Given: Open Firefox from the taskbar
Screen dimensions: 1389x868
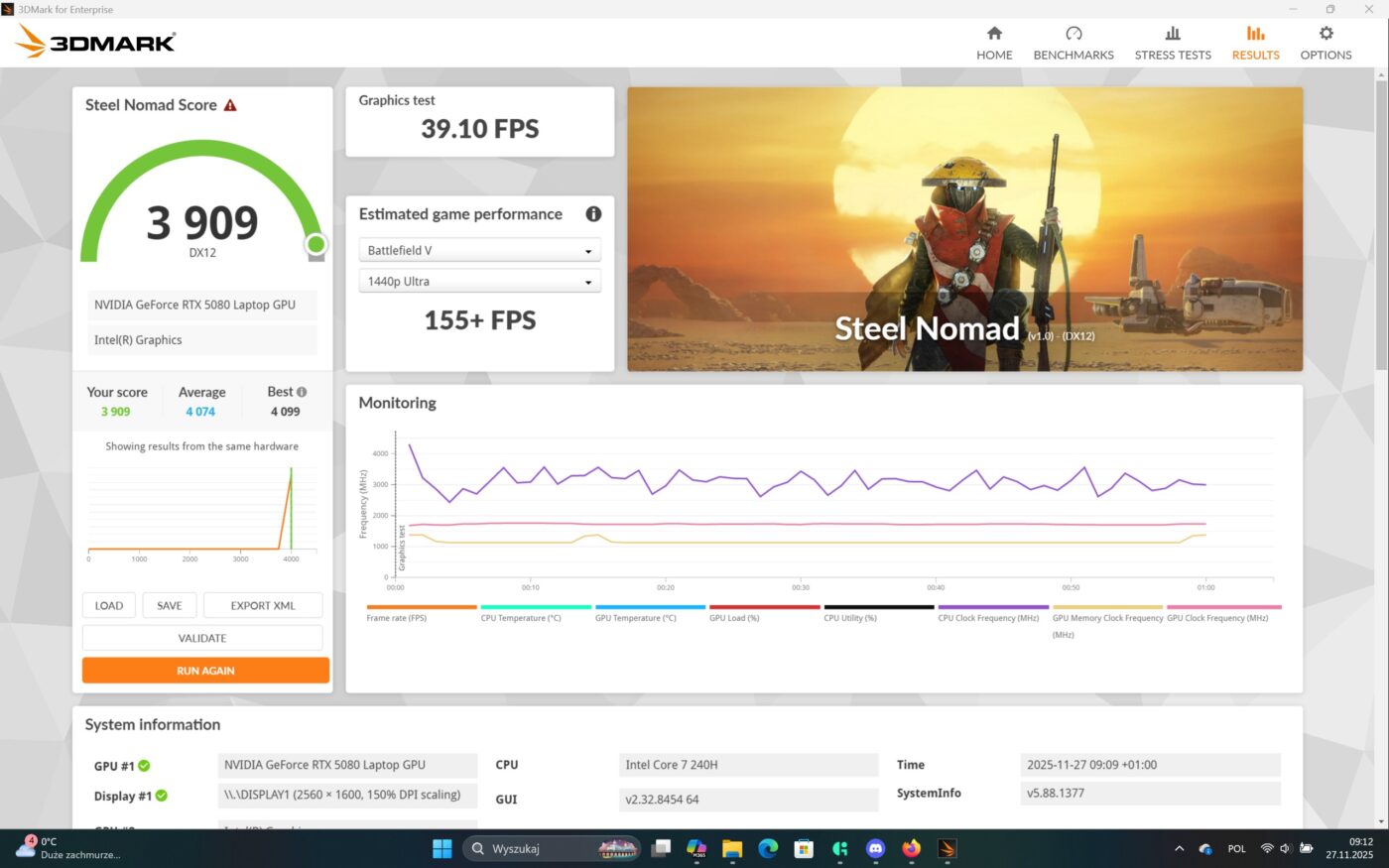Looking at the screenshot, I should [911, 848].
